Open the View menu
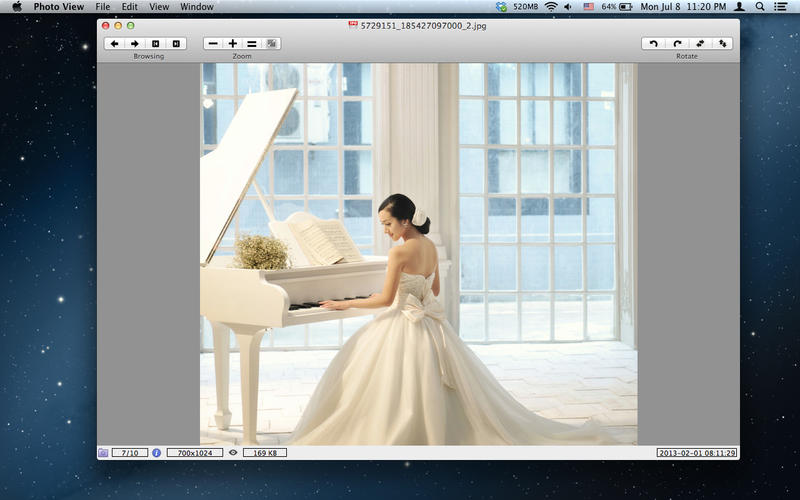The image size is (800, 500). tap(159, 7)
